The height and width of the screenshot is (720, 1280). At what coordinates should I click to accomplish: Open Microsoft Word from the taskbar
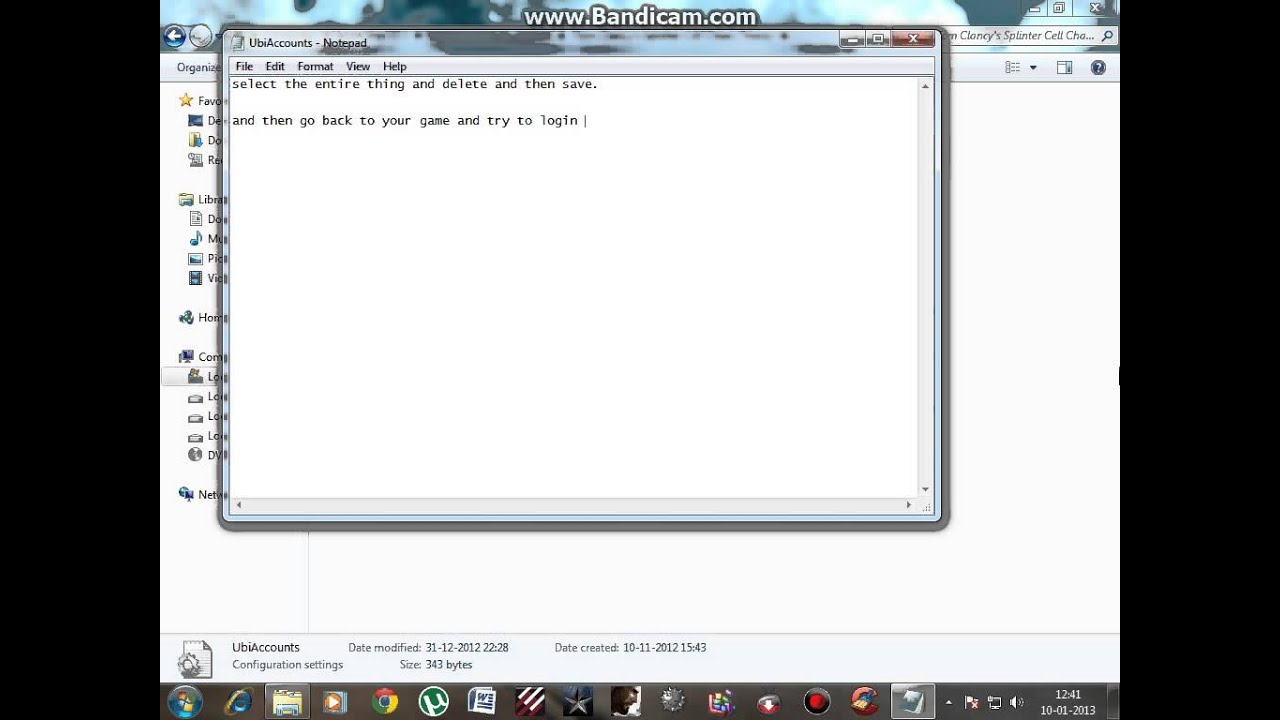click(x=481, y=701)
